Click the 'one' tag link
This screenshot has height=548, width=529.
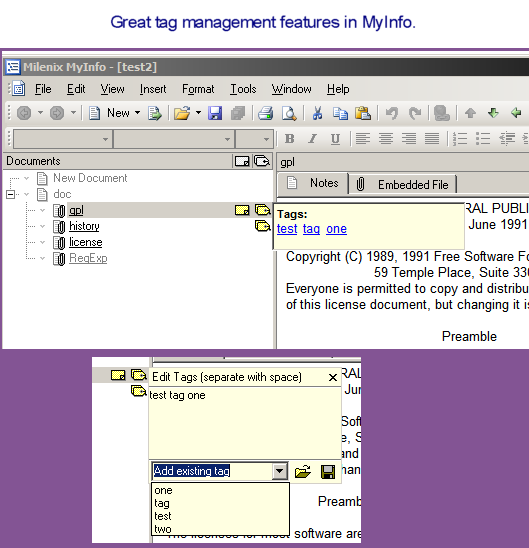[336, 229]
